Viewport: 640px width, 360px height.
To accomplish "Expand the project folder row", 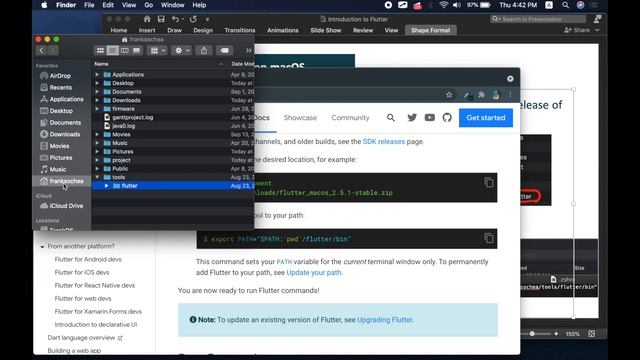I will (97, 160).
